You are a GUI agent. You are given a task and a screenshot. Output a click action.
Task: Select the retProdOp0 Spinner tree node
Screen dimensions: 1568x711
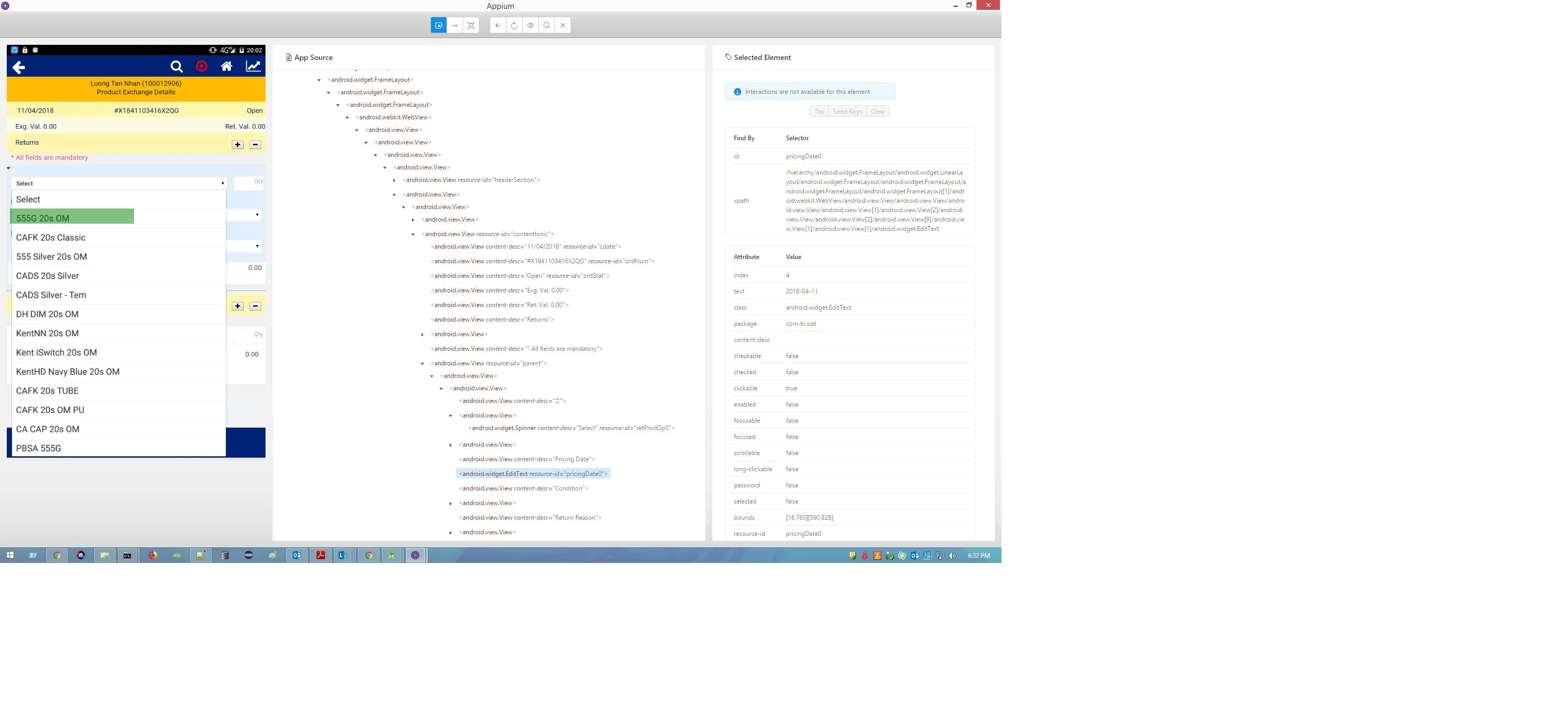[x=572, y=428]
